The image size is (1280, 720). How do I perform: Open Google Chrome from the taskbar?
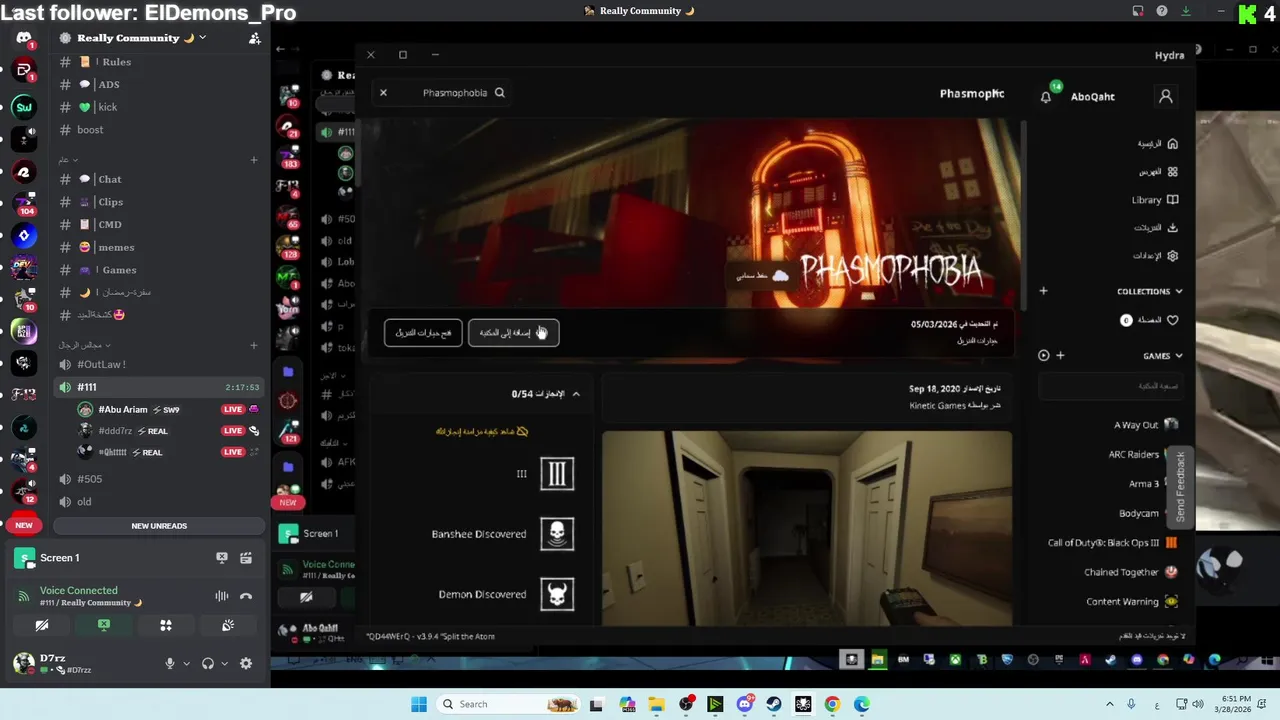tap(832, 704)
